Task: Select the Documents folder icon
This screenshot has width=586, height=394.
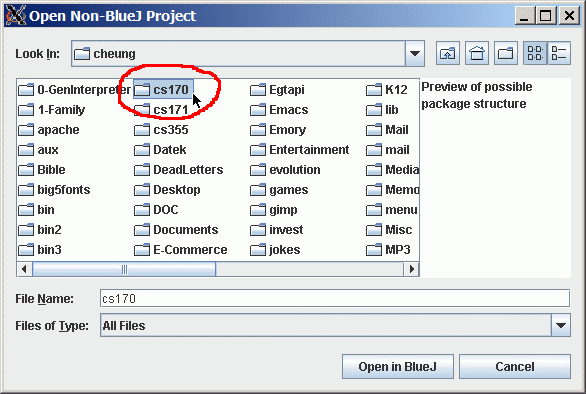Action: pos(142,230)
